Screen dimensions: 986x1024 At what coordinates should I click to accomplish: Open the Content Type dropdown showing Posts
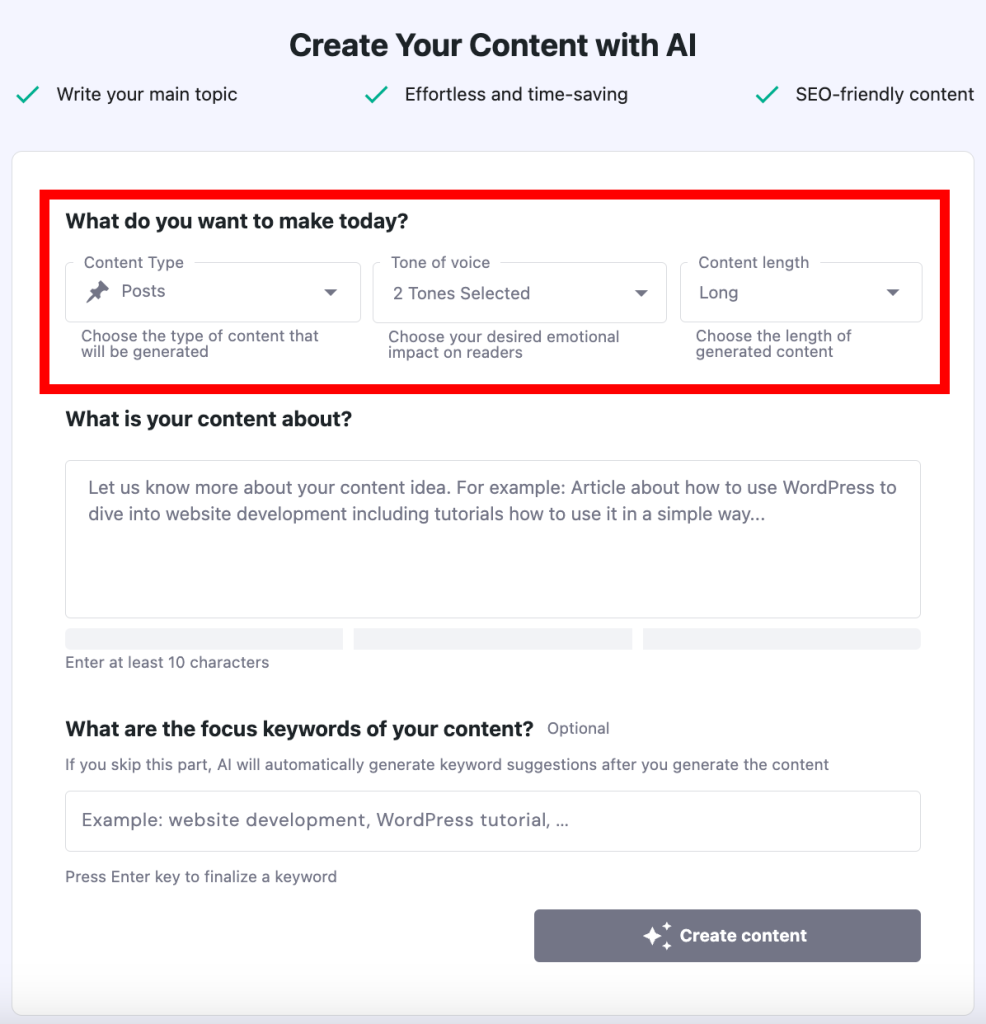coord(212,292)
